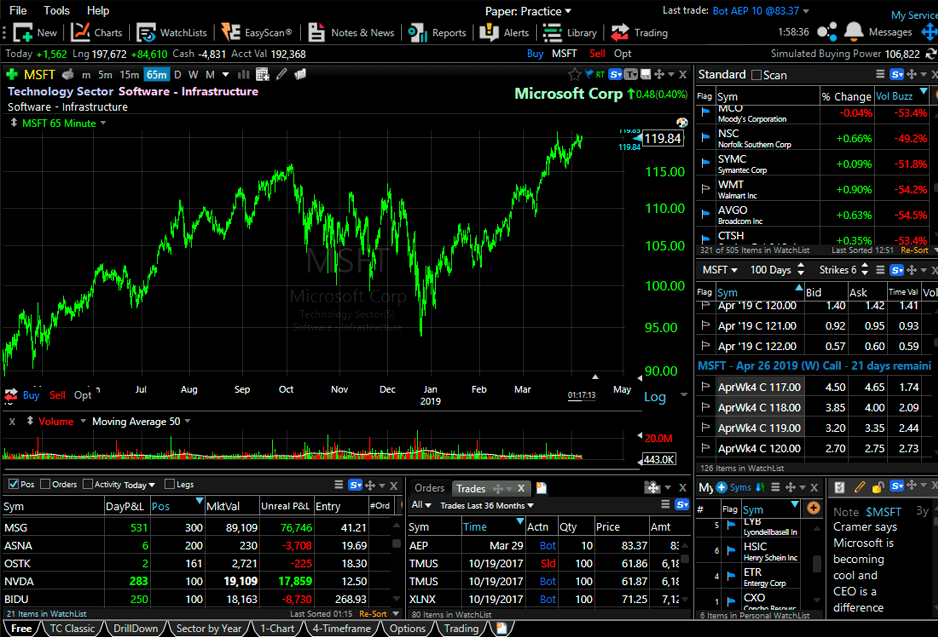This screenshot has height=637, width=938.
Task: Select the D daily timeframe button
Action: click(177, 75)
